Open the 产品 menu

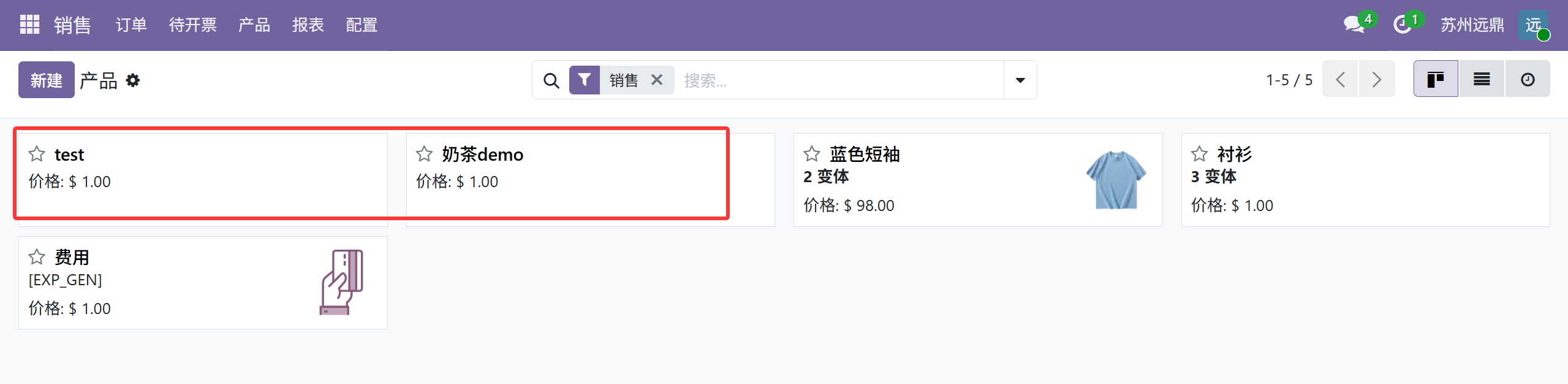click(x=254, y=25)
